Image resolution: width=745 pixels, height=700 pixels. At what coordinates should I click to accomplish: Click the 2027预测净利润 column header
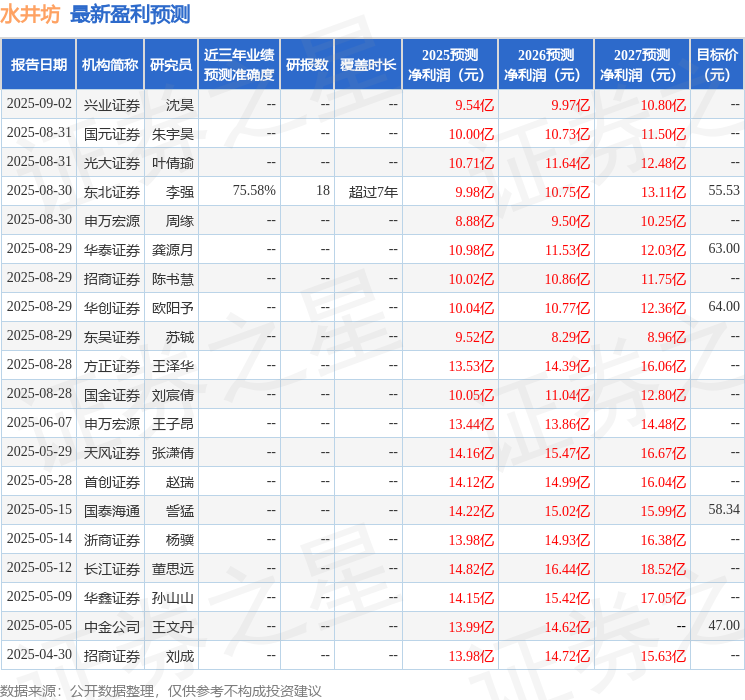click(x=642, y=65)
